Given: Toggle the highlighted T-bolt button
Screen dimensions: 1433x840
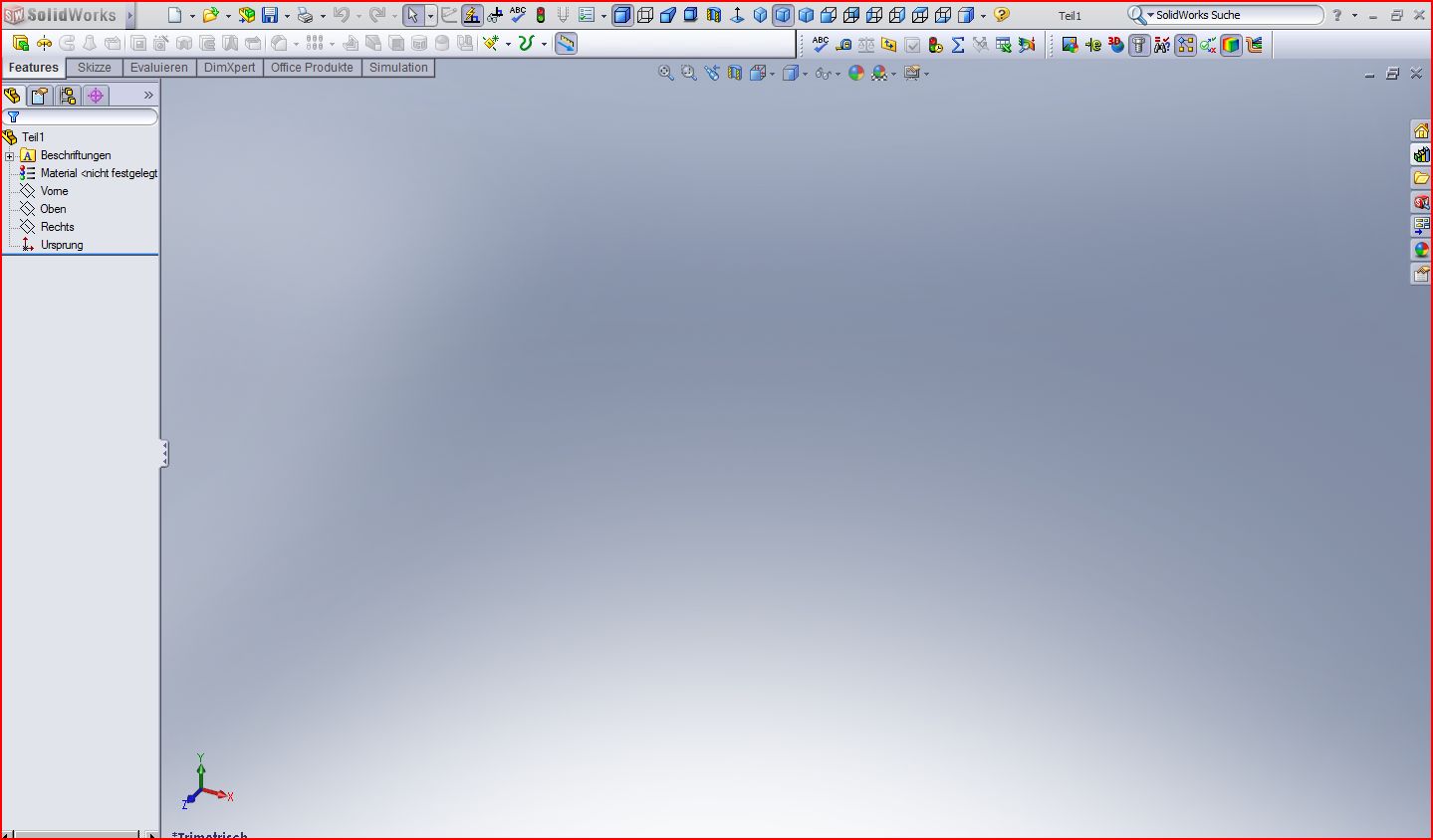Looking at the screenshot, I should click(x=1139, y=45).
